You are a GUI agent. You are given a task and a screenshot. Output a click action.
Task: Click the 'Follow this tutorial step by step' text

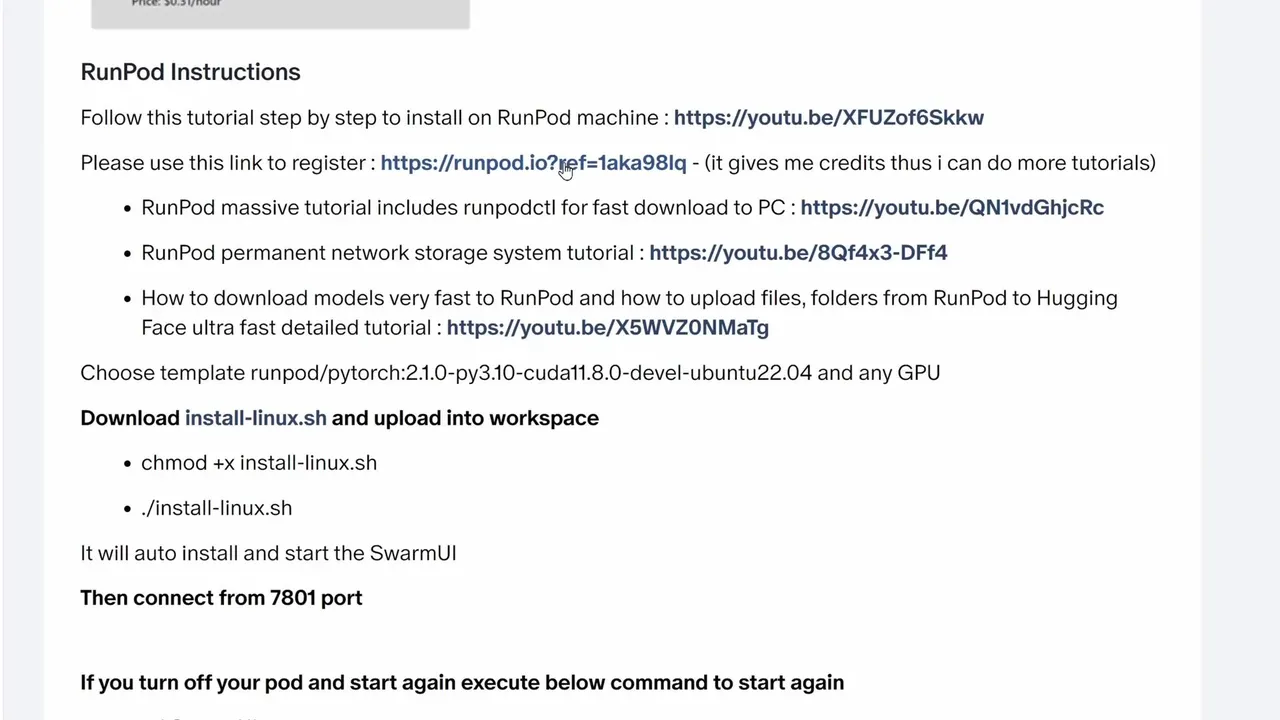370,118
